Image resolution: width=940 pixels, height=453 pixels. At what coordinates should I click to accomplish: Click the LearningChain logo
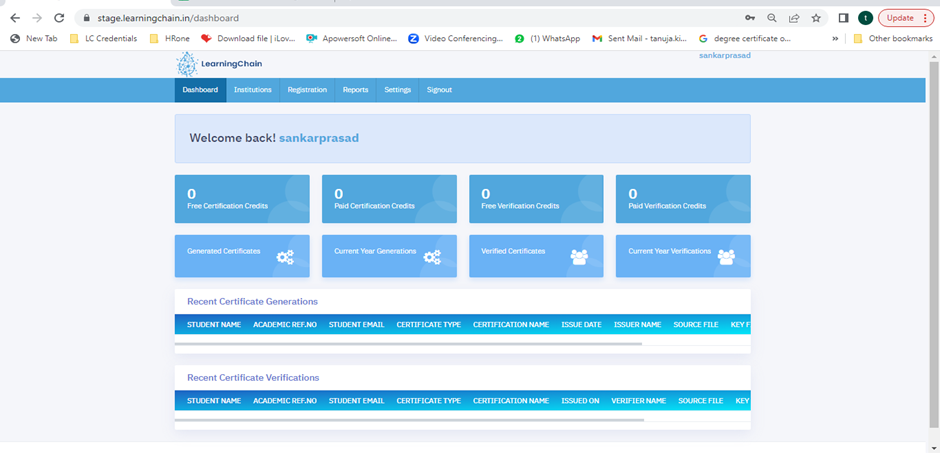218,64
